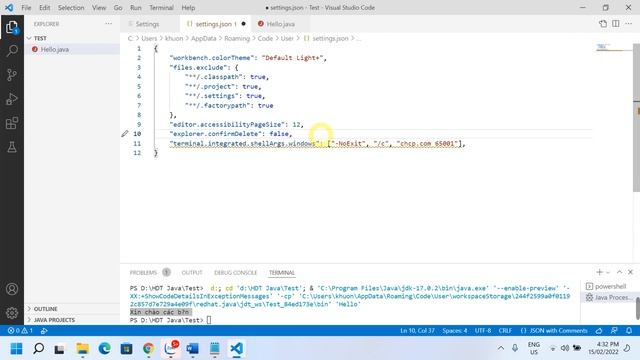Close the terminal panel
This screenshot has width=640, height=360.
[x=630, y=272]
